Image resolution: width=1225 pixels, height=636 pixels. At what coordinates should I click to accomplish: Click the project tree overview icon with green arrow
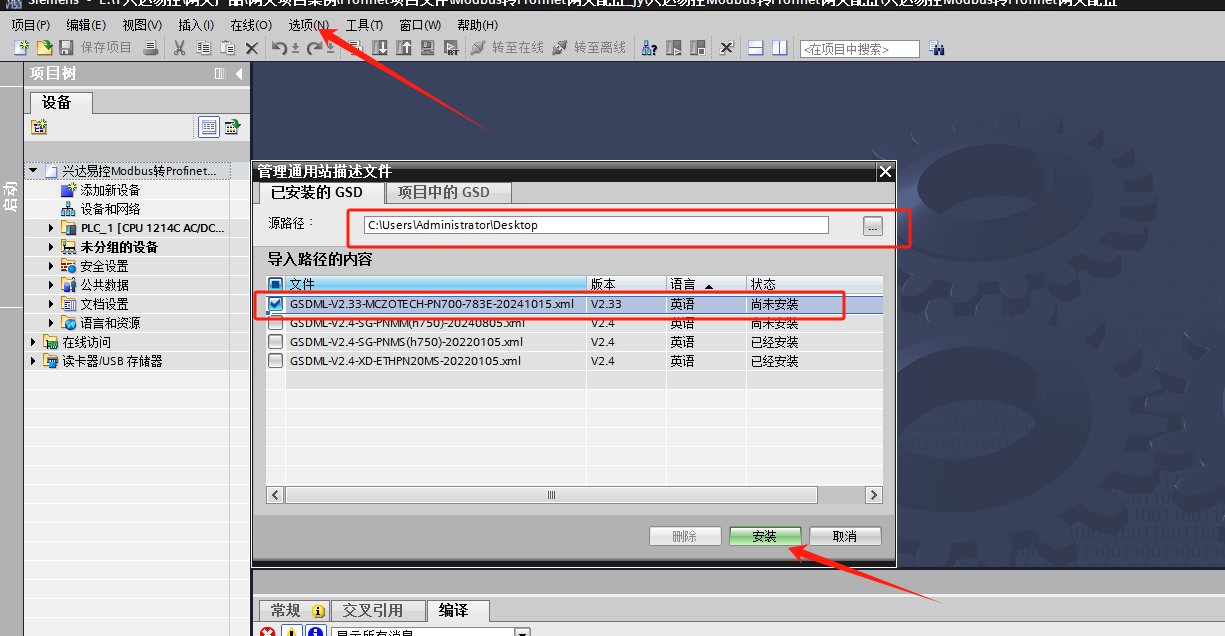click(232, 126)
